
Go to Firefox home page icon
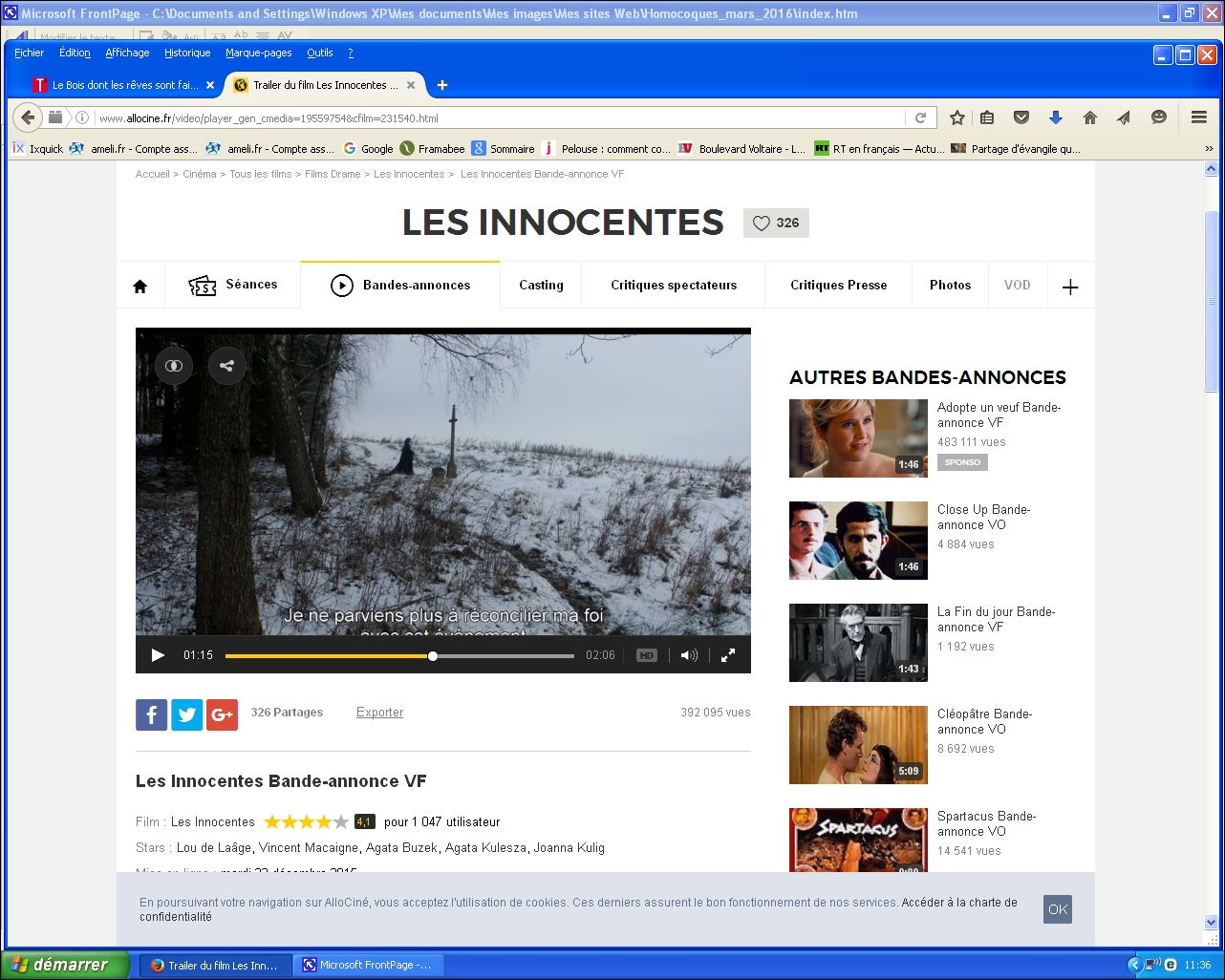(1090, 117)
